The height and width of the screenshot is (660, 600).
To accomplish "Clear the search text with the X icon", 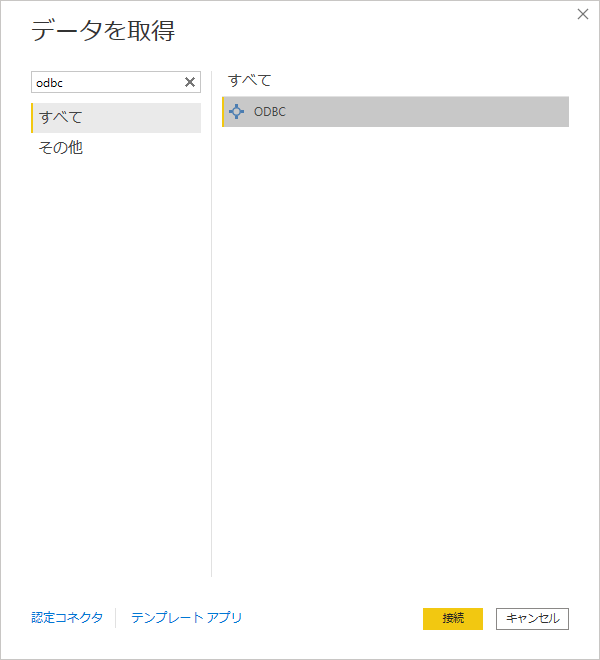I will tap(190, 82).
